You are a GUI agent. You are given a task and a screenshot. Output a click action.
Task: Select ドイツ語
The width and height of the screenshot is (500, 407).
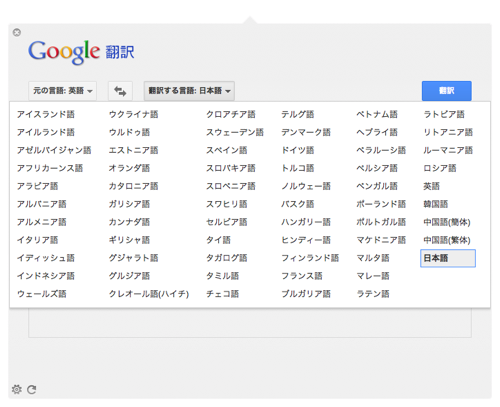[298, 150]
